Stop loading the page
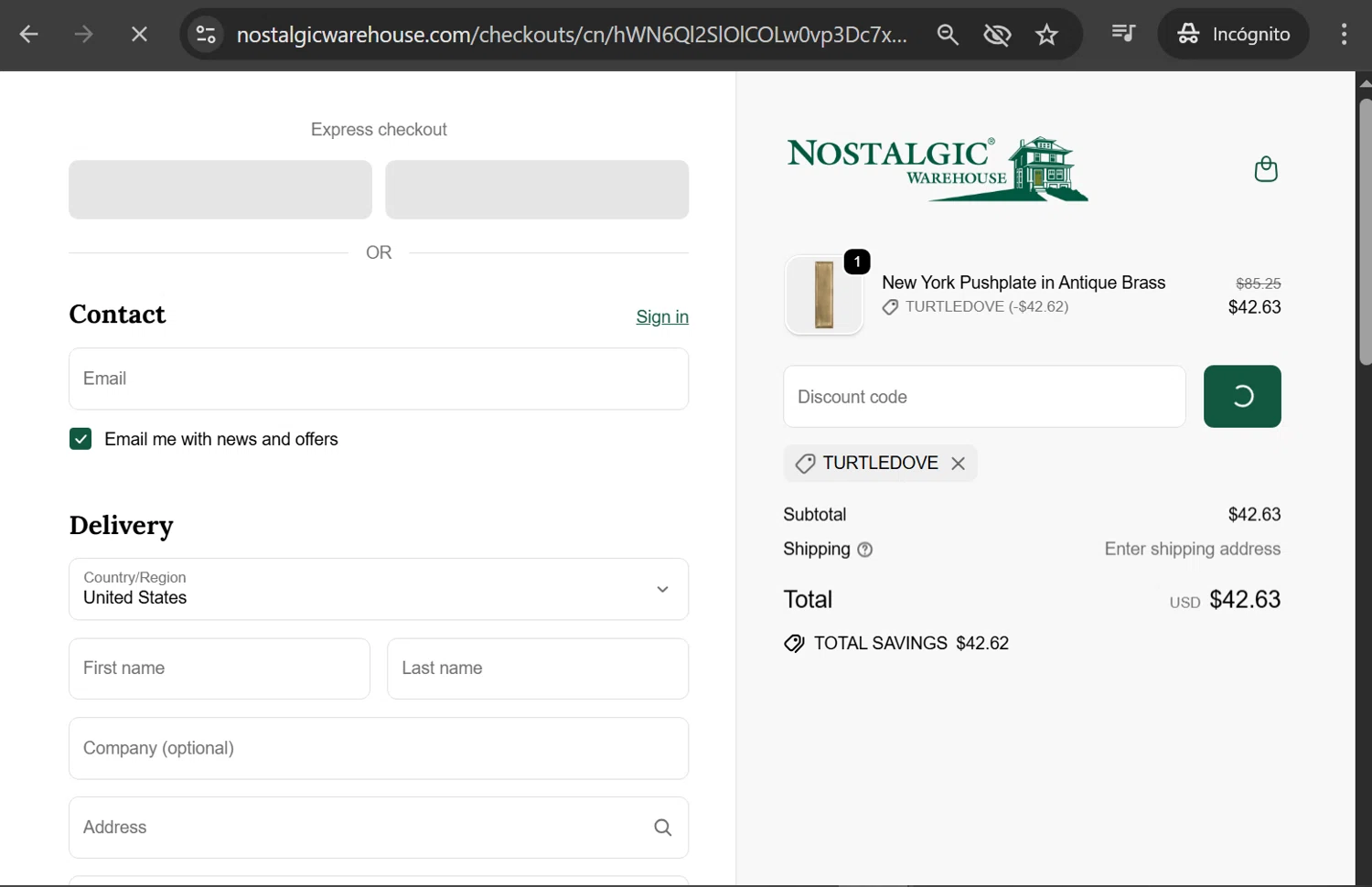 pos(139,35)
